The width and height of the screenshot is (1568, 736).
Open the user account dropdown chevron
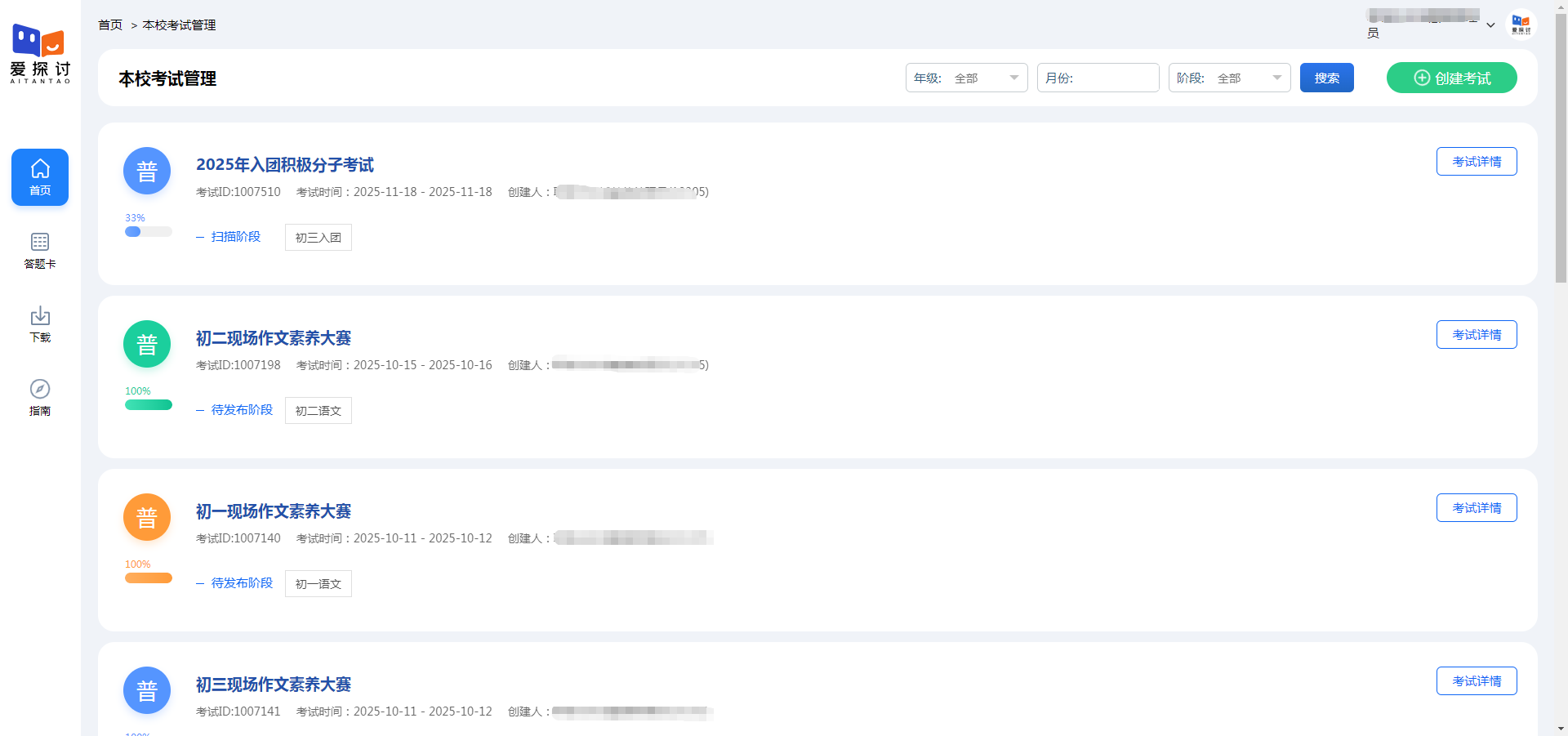click(1490, 25)
